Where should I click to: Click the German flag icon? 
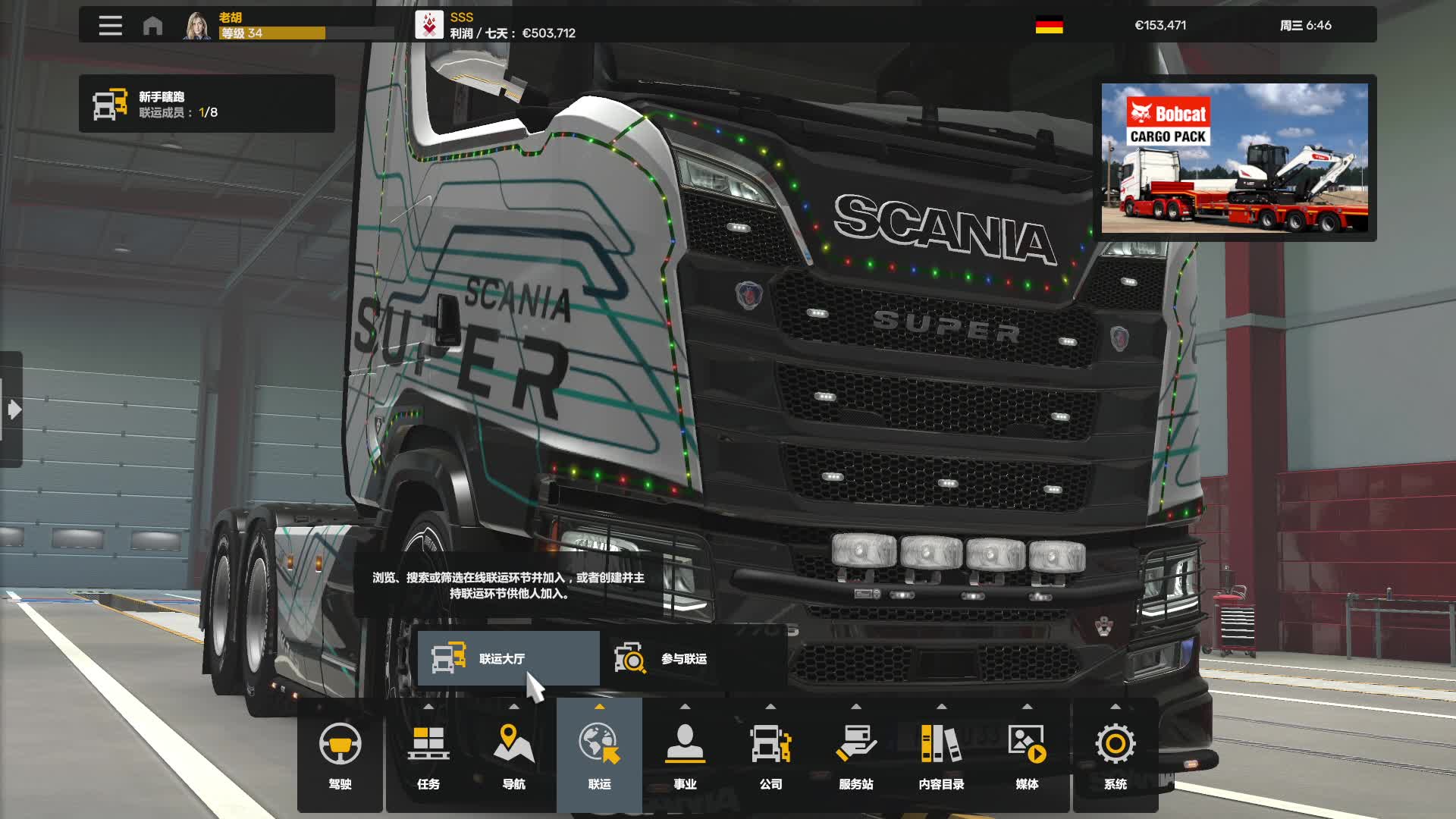(x=1049, y=25)
